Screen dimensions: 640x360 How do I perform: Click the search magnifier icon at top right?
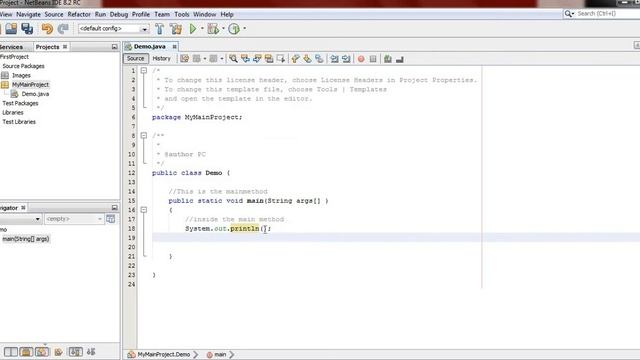coord(568,14)
